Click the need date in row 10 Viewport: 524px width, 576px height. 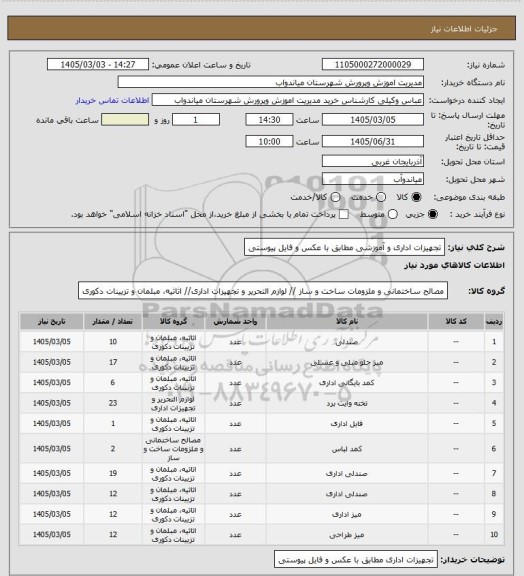(51, 535)
